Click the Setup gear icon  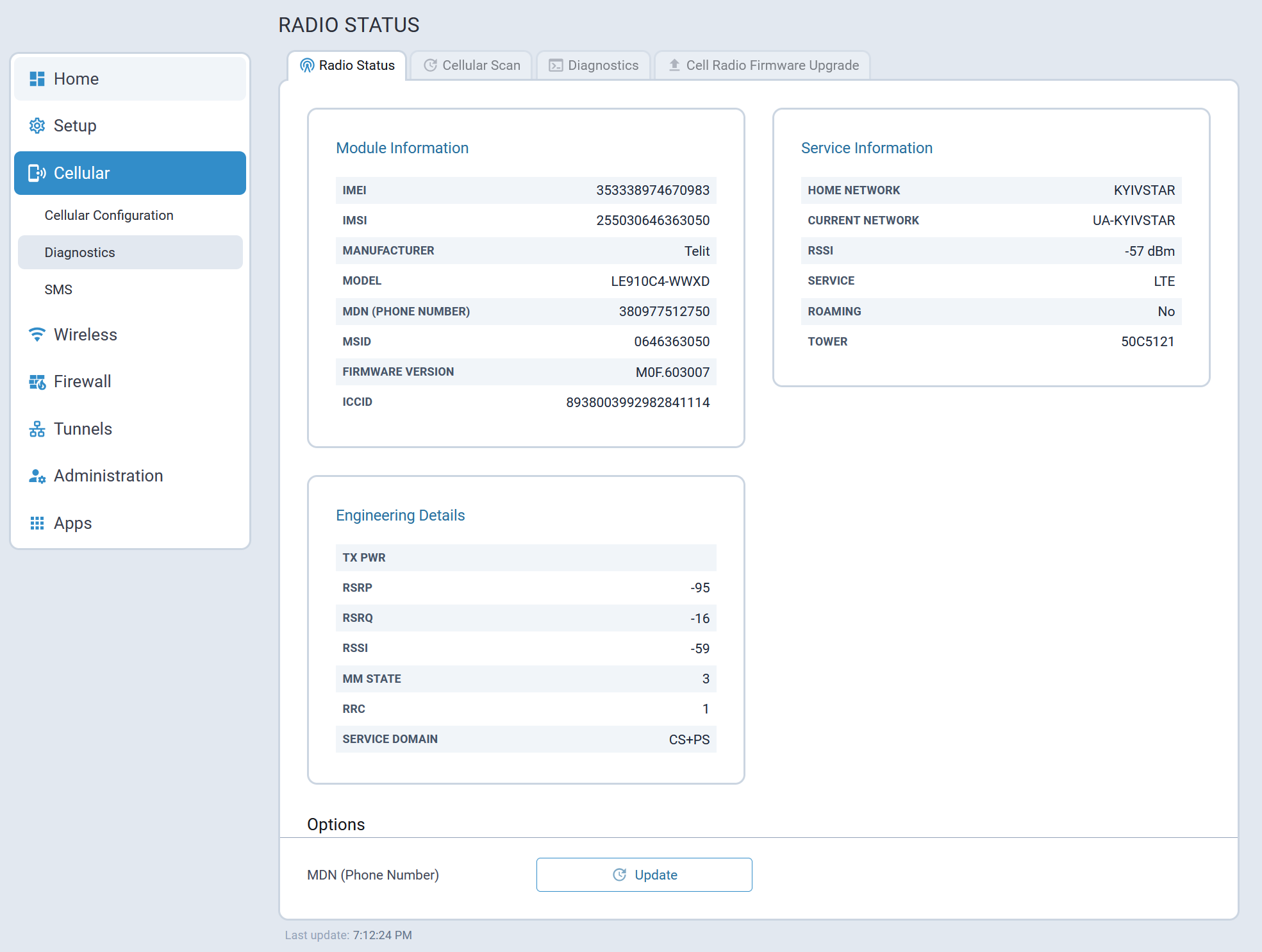coord(37,126)
